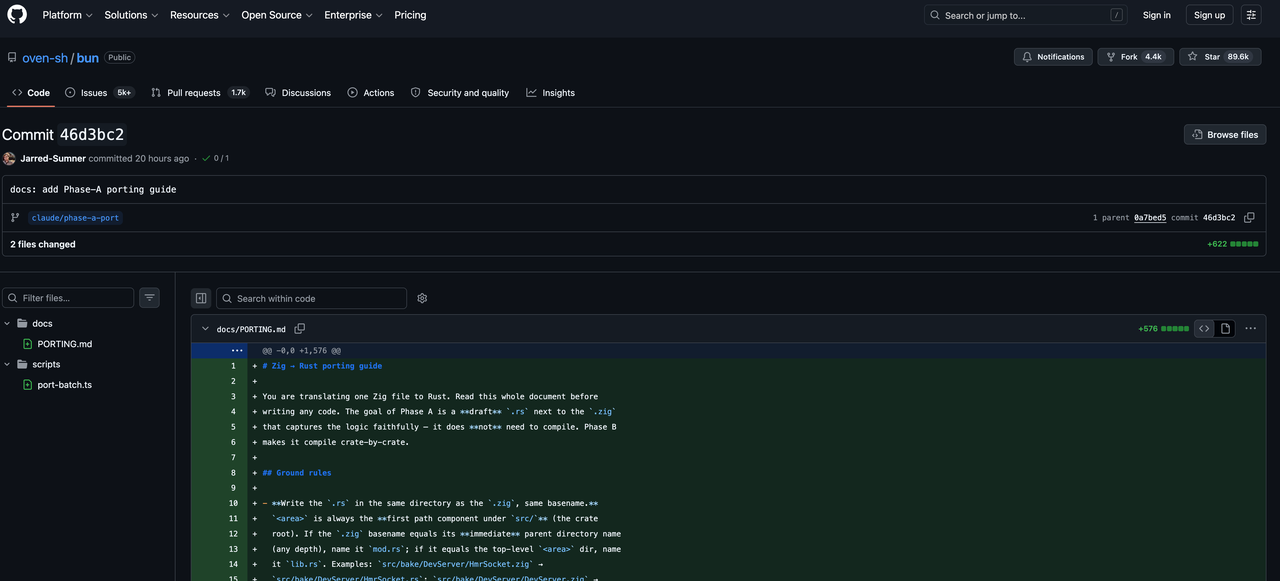Focus the Search within code field

tap(312, 298)
